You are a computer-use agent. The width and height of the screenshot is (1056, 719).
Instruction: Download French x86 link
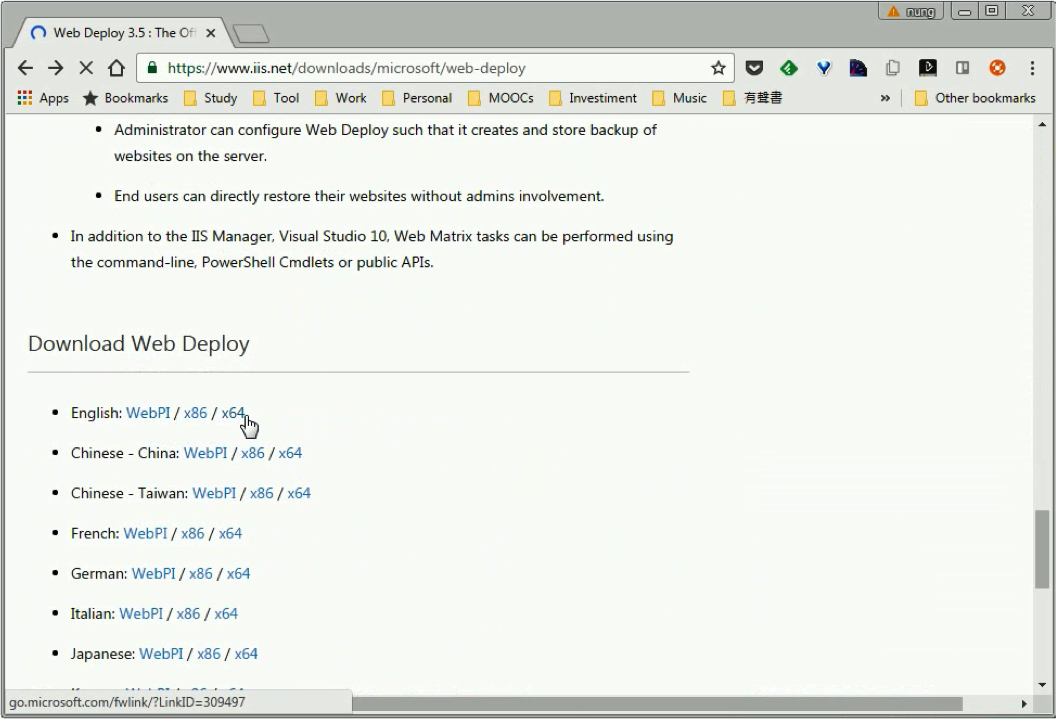193,533
